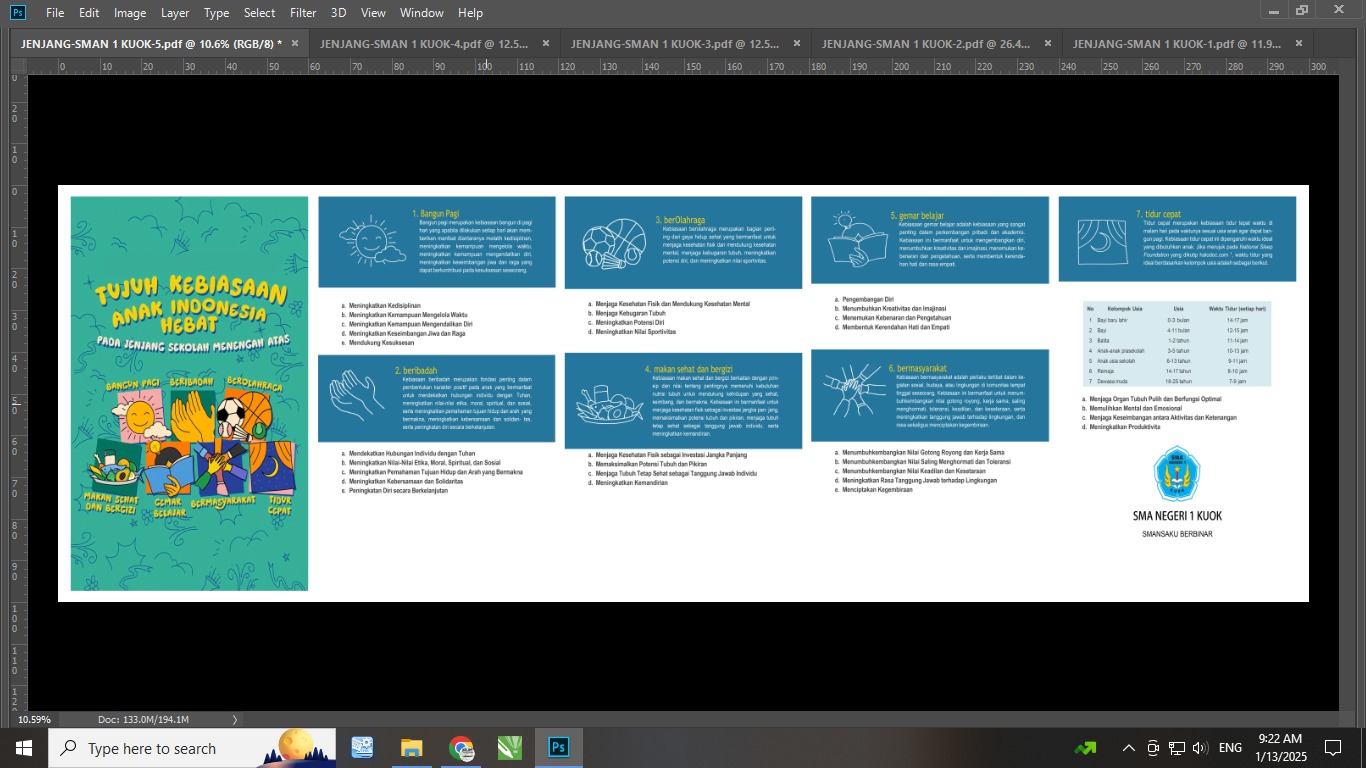
Task: Open the Layer menu
Action: (175, 13)
